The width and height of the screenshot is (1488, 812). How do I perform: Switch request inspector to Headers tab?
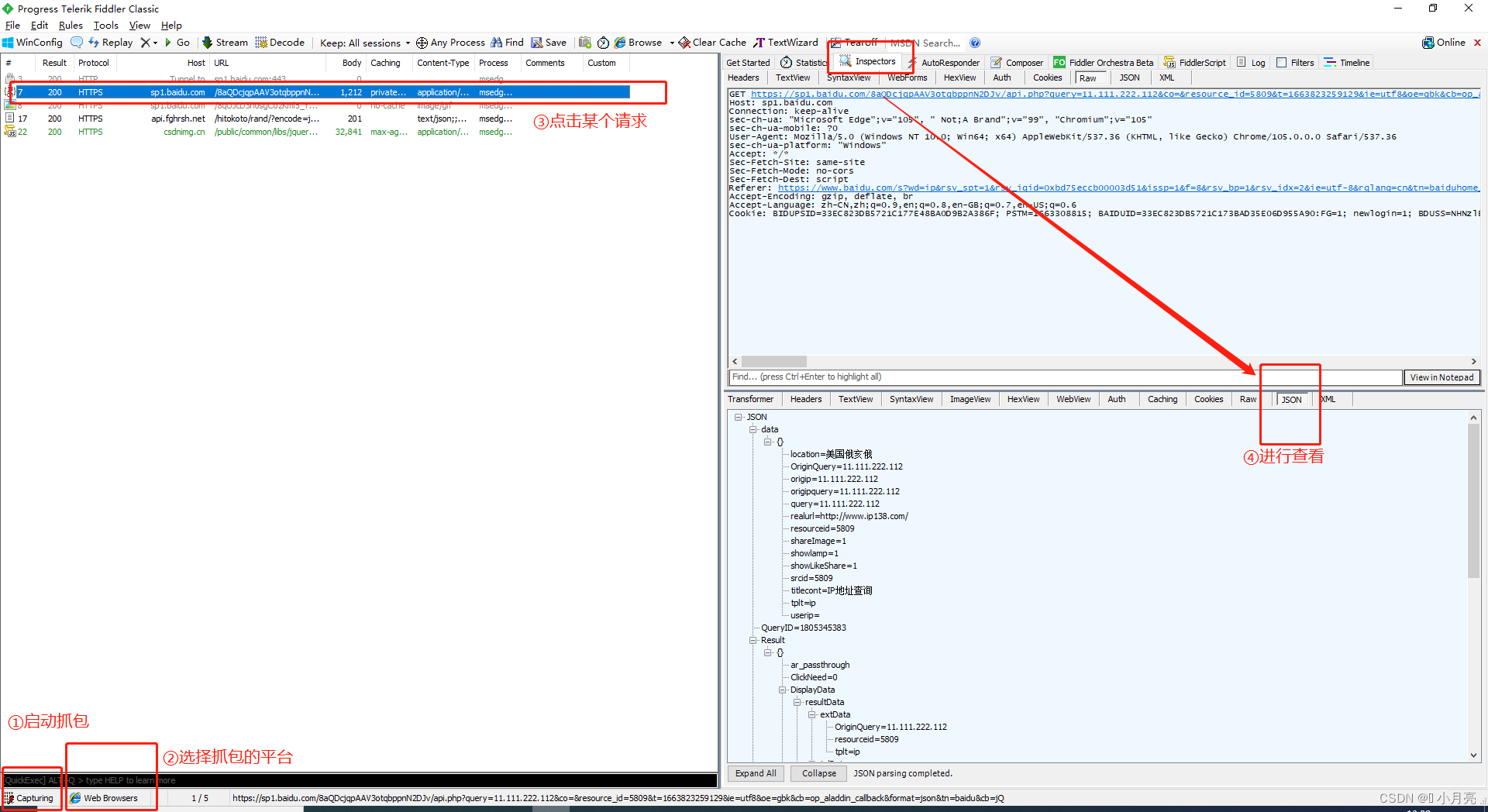click(743, 77)
